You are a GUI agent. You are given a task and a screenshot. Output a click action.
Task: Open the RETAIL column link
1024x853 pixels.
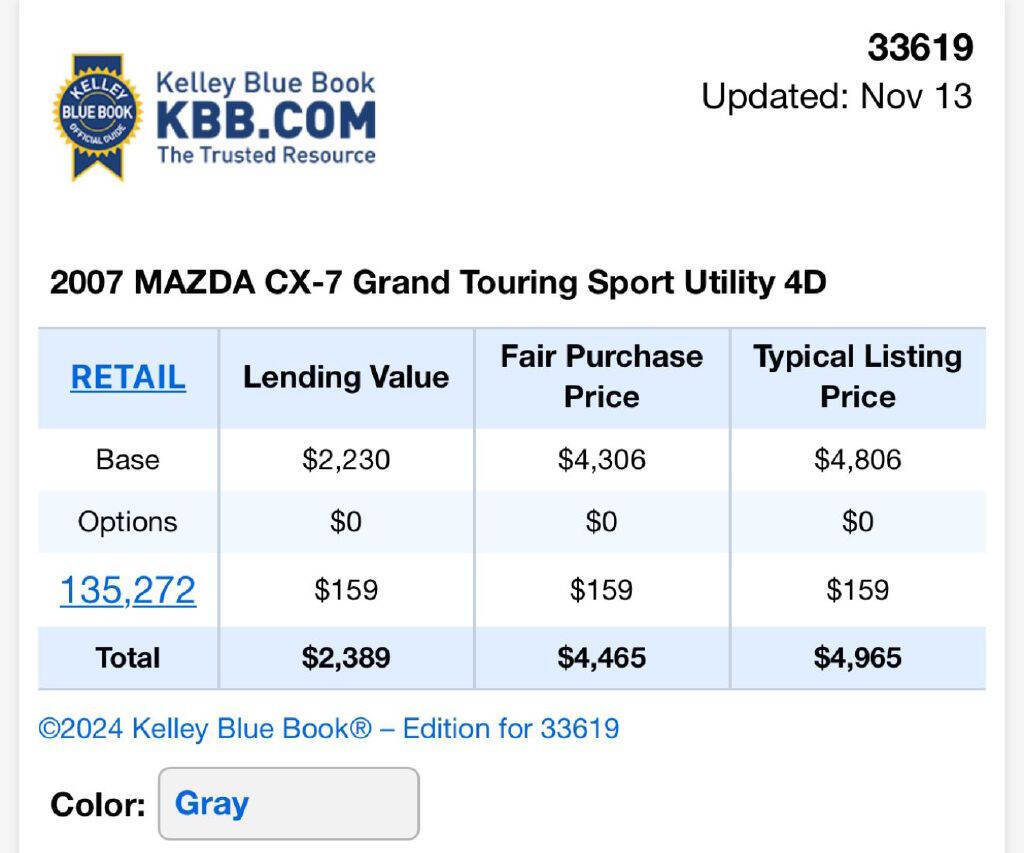point(126,378)
